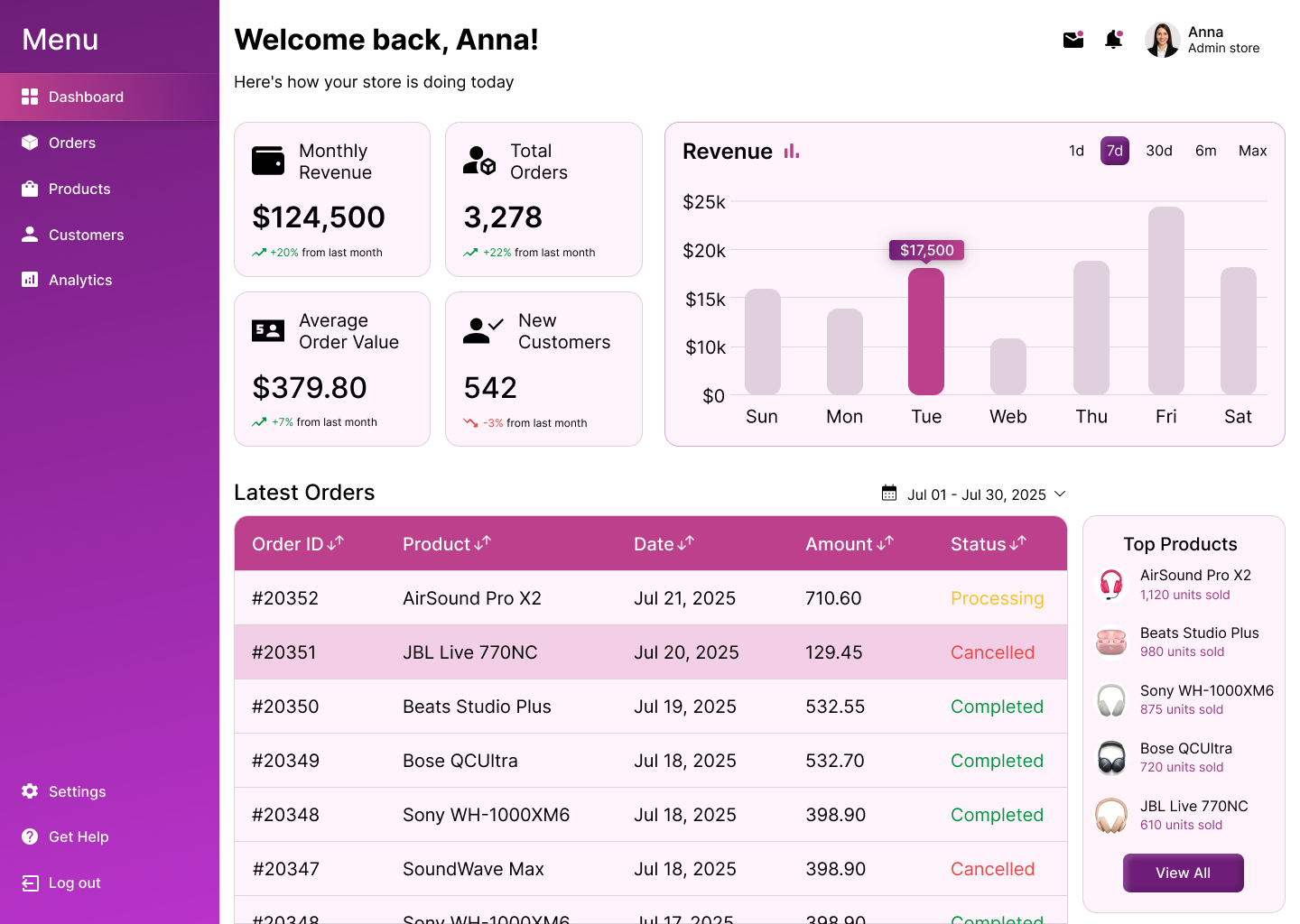
Task: Click the Monthly Revenue wallet icon
Action: tap(268, 161)
